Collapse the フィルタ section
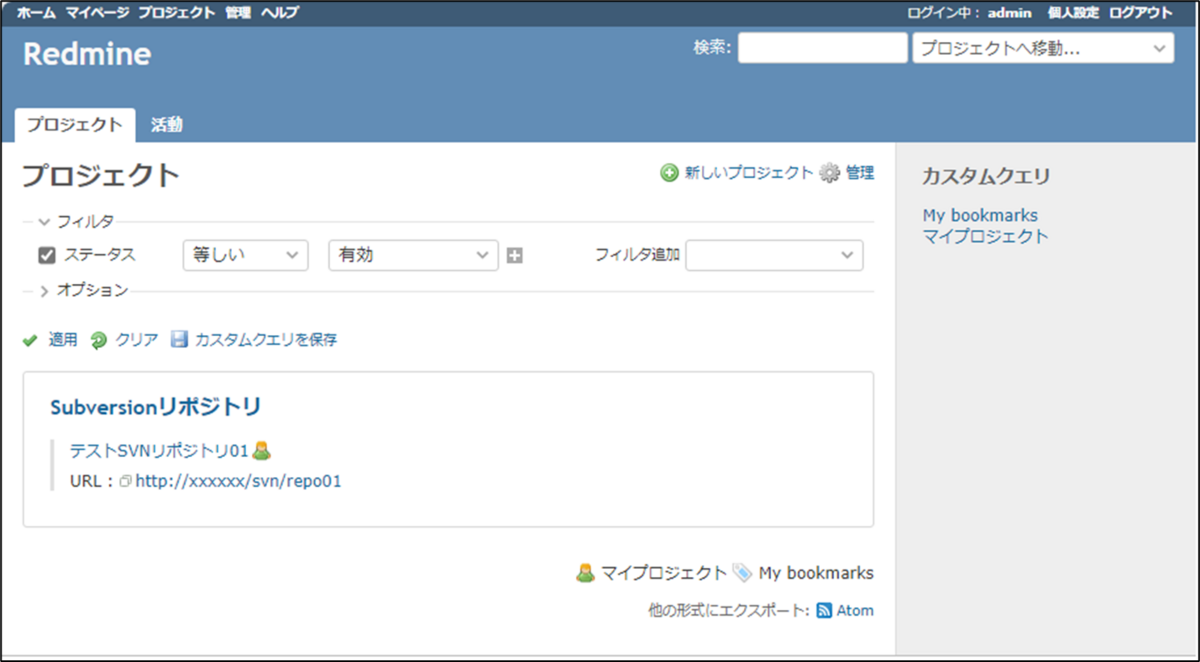 click(x=44, y=221)
